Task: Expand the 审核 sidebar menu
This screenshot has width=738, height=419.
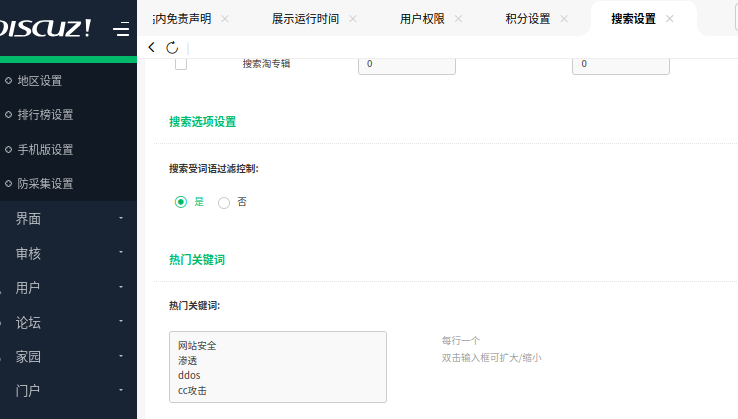Action: (68, 253)
